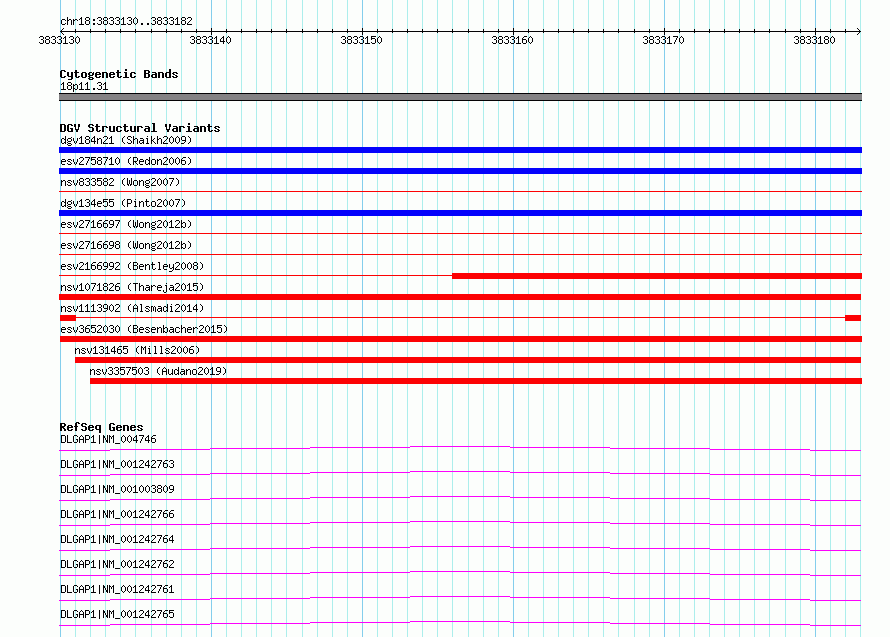
Task: Click the blue dgv134e55 variant bar
Action: tap(460, 213)
